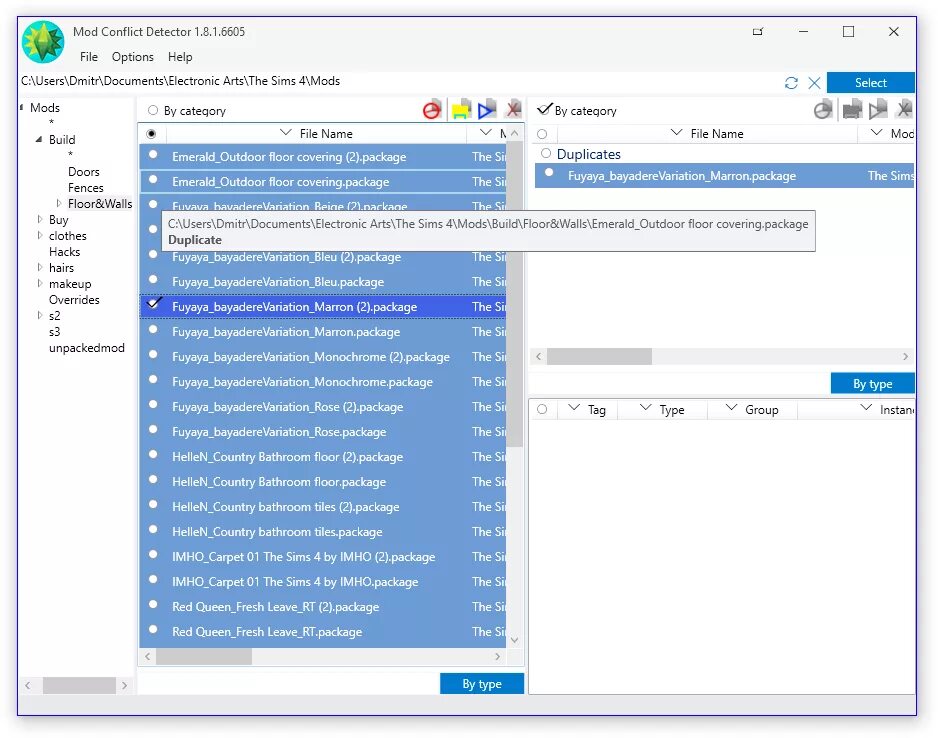The image size is (938, 738).
Task: Select the Hacks folder in tree
Action: pyautogui.click(x=65, y=252)
